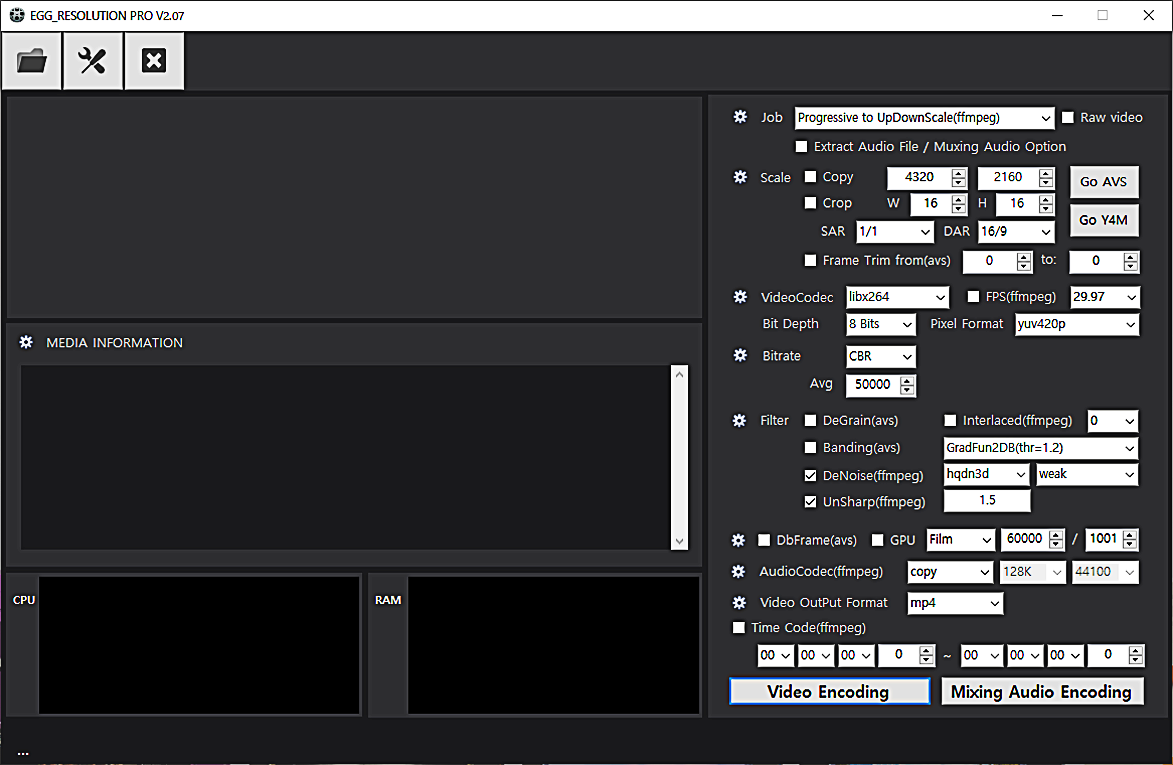Click the EGG_RESOLUTION app icon in title bar
This screenshot has width=1173, height=765.
tap(16, 15)
